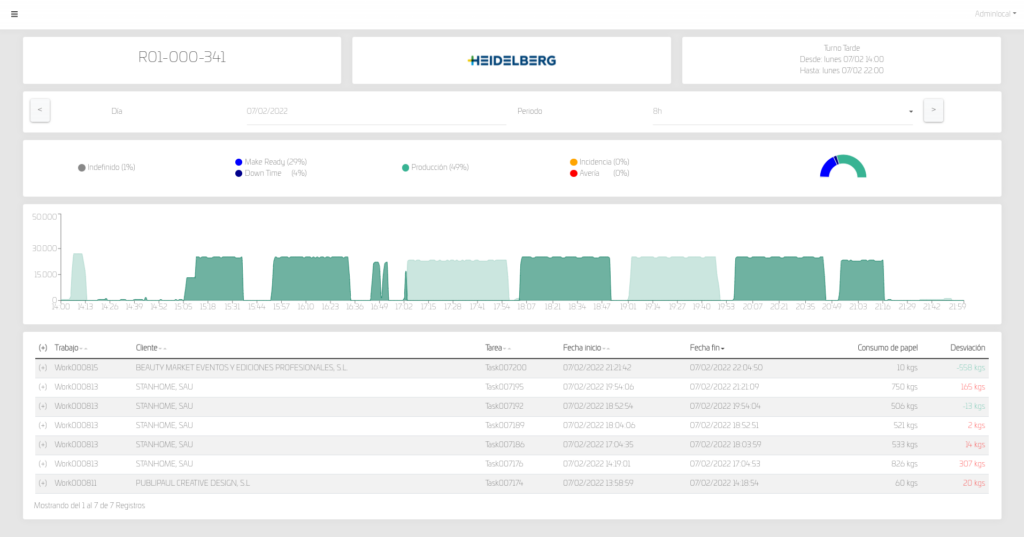Sort by Cliente column

coord(151,348)
